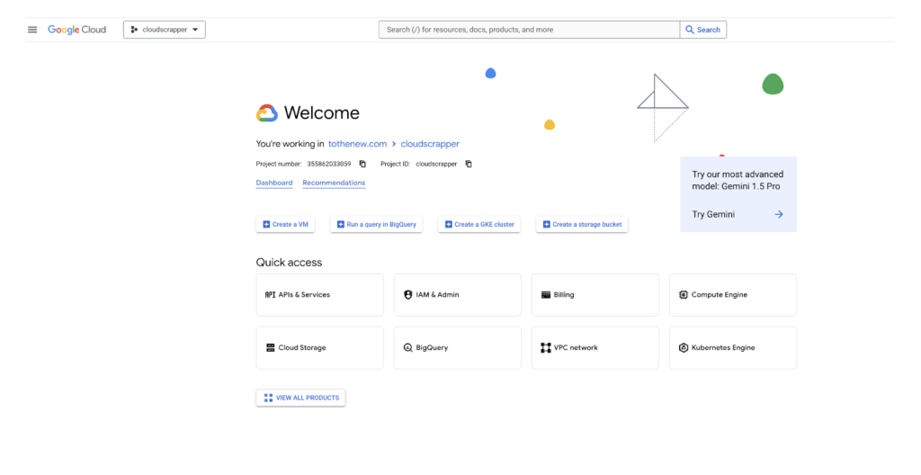
Task: Copy the project number
Action: (362, 164)
